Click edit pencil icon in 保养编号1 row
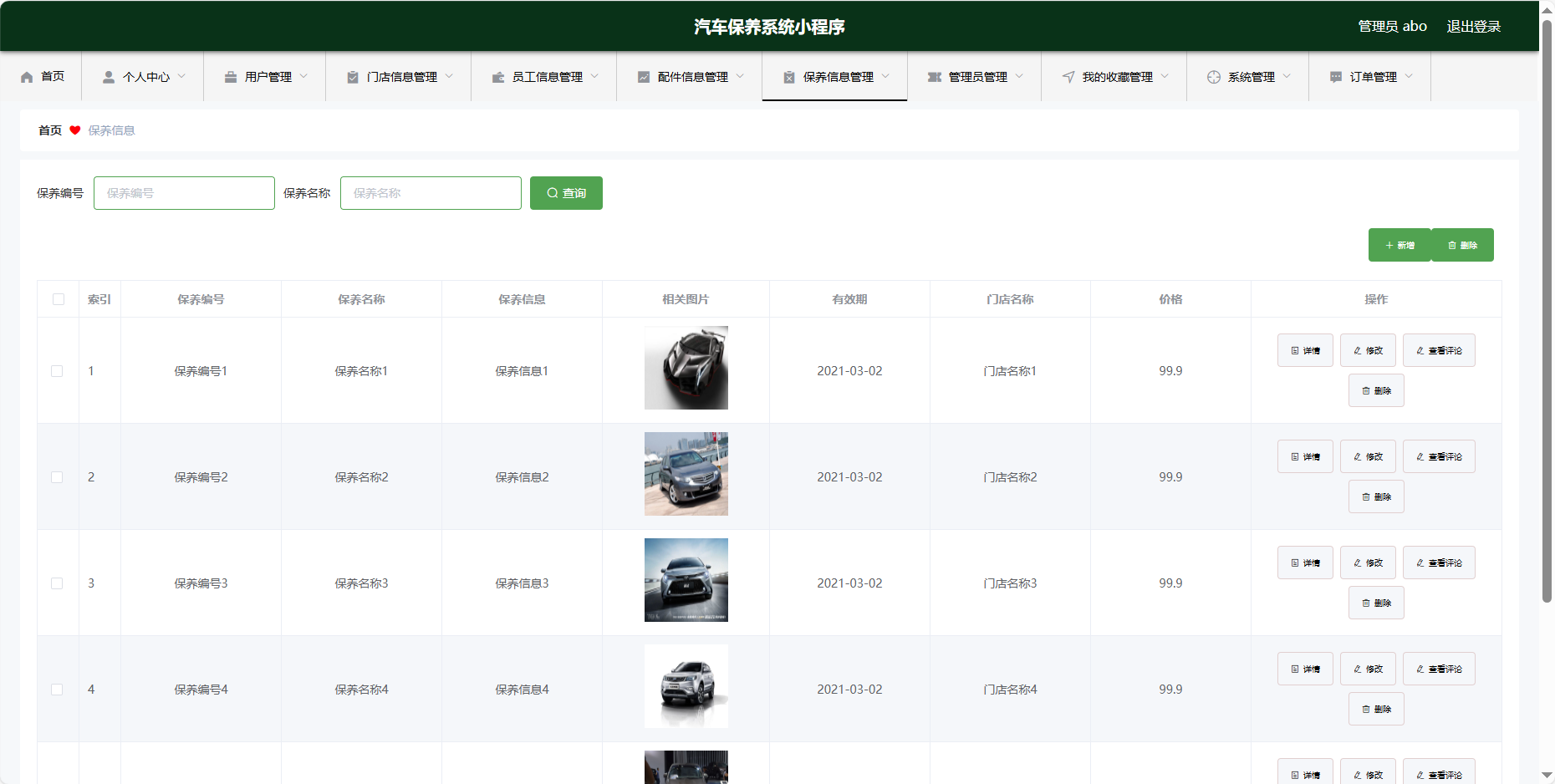The height and width of the screenshot is (784, 1555). point(1358,351)
